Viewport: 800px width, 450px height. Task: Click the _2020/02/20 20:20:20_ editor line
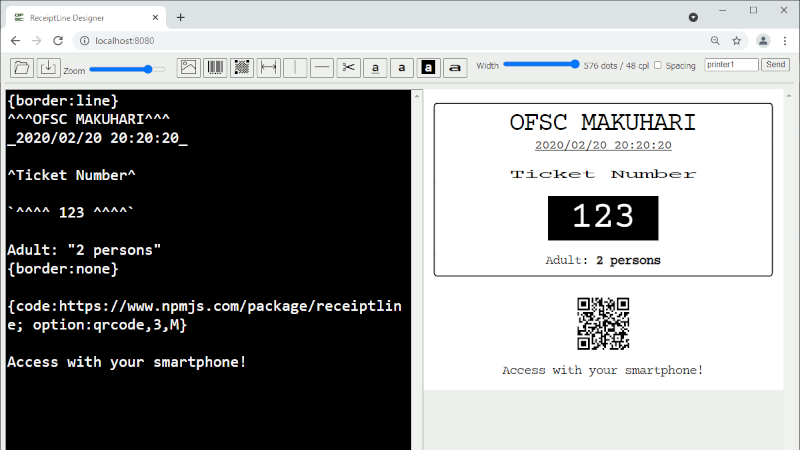coord(97,138)
